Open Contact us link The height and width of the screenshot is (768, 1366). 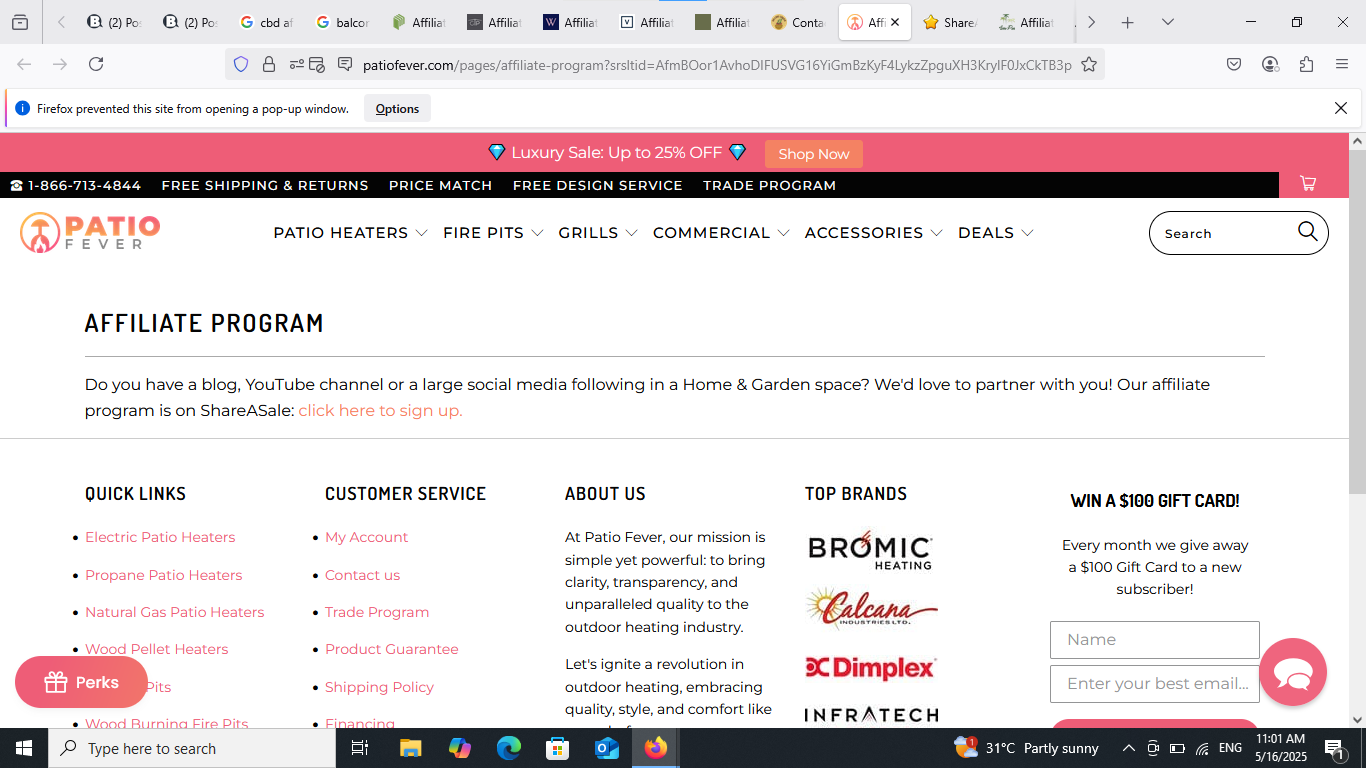tap(362, 575)
